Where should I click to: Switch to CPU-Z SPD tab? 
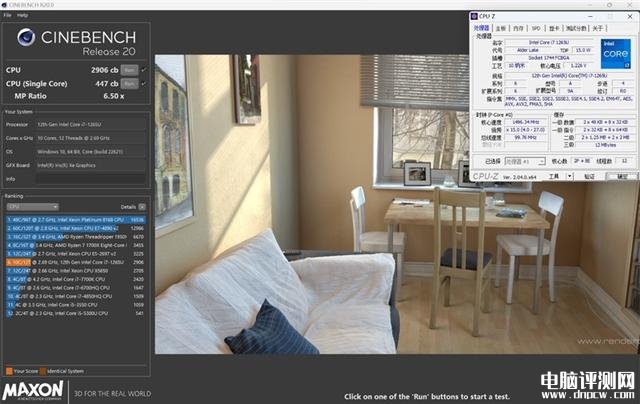click(536, 28)
